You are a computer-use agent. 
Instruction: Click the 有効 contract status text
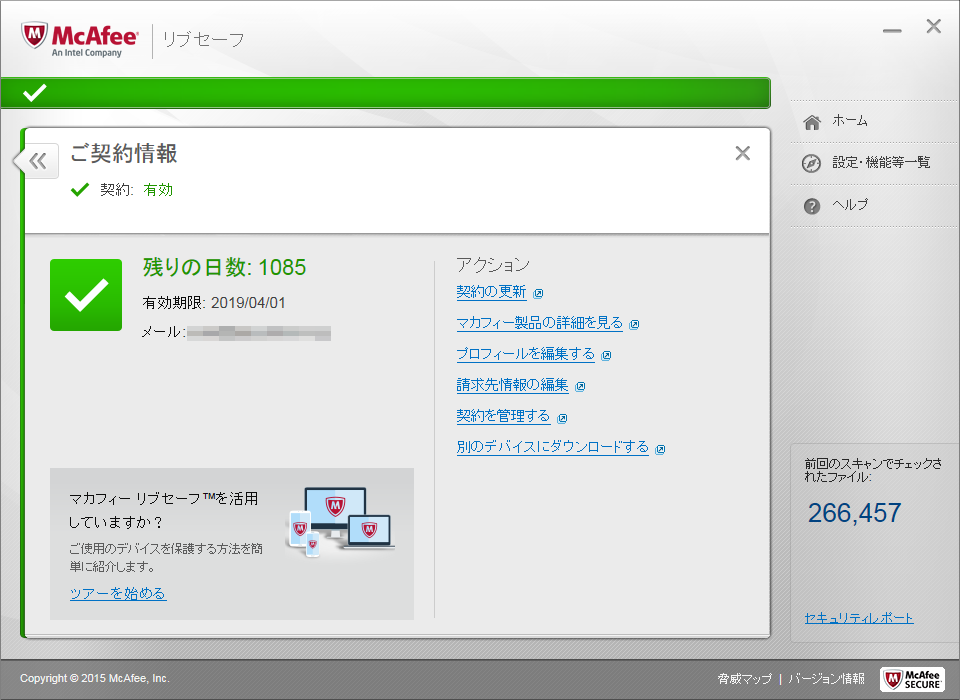[x=158, y=190]
